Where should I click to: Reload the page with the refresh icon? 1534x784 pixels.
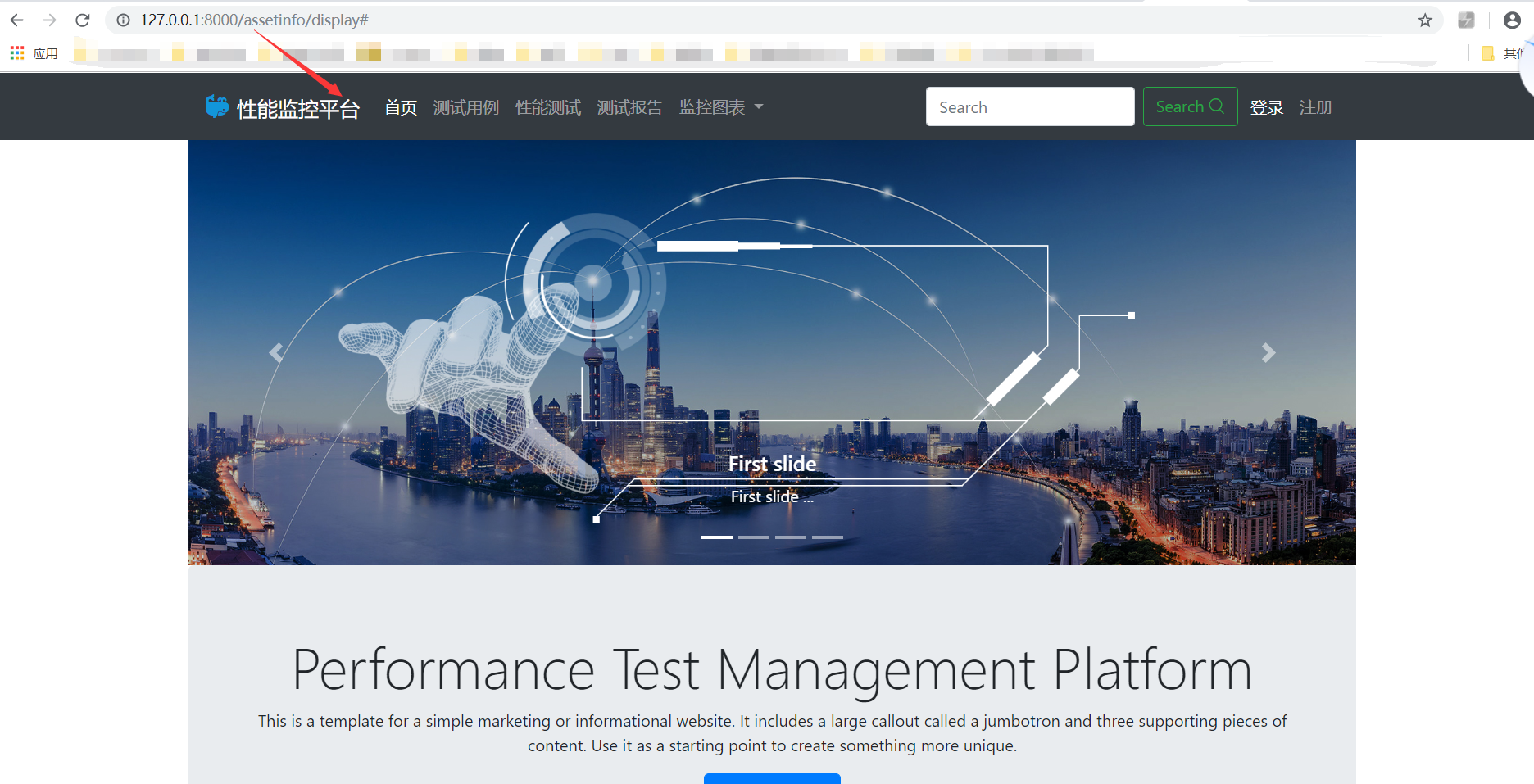(x=83, y=20)
